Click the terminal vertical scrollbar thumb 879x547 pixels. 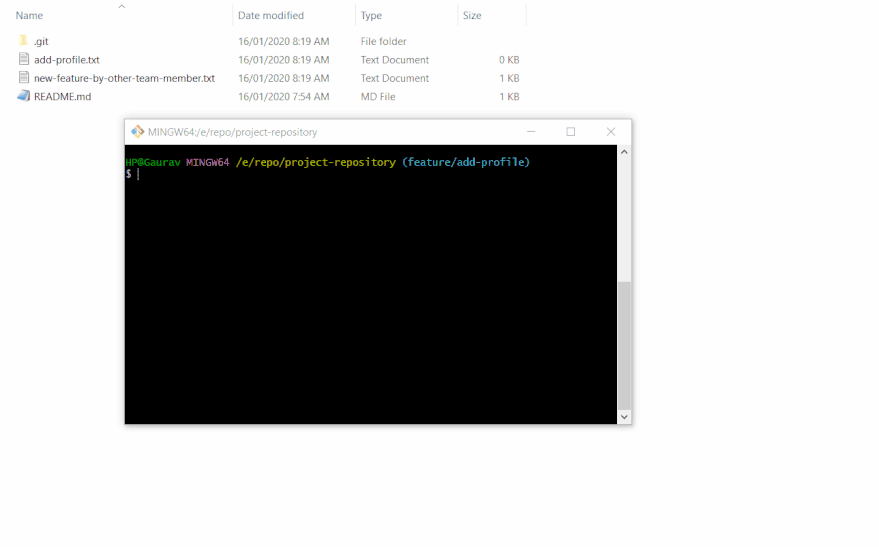coord(624,345)
